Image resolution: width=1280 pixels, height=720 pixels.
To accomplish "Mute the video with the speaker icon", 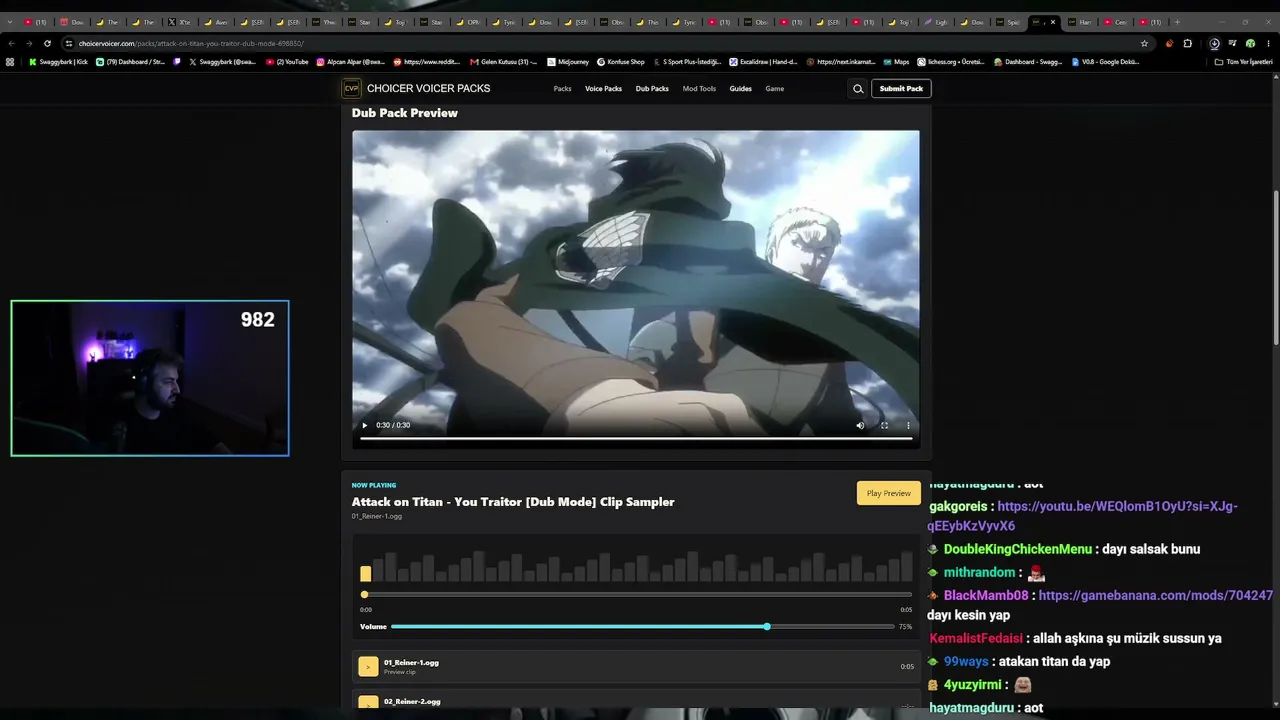I will [860, 425].
